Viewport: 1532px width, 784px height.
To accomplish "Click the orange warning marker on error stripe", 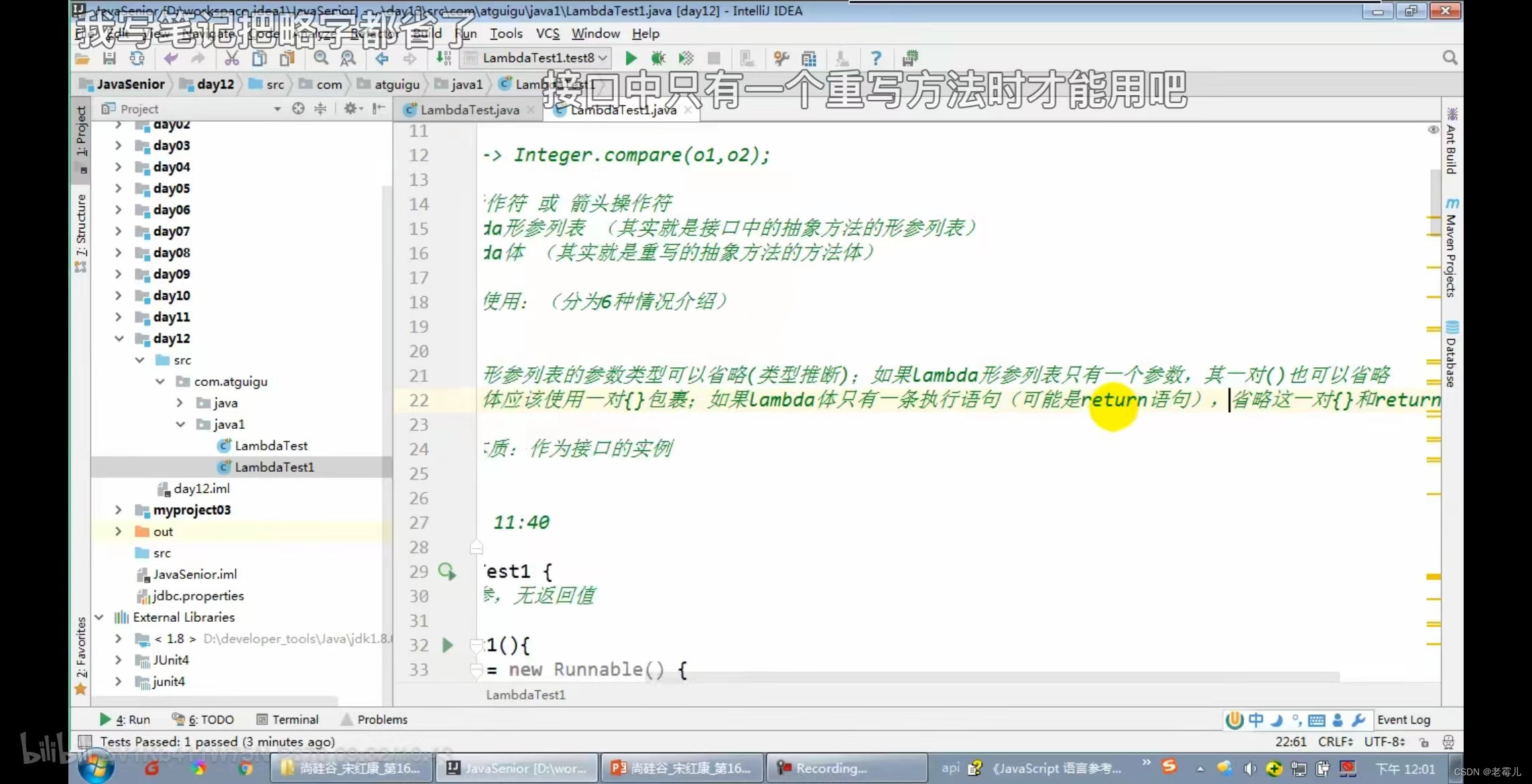I will [x=1433, y=576].
